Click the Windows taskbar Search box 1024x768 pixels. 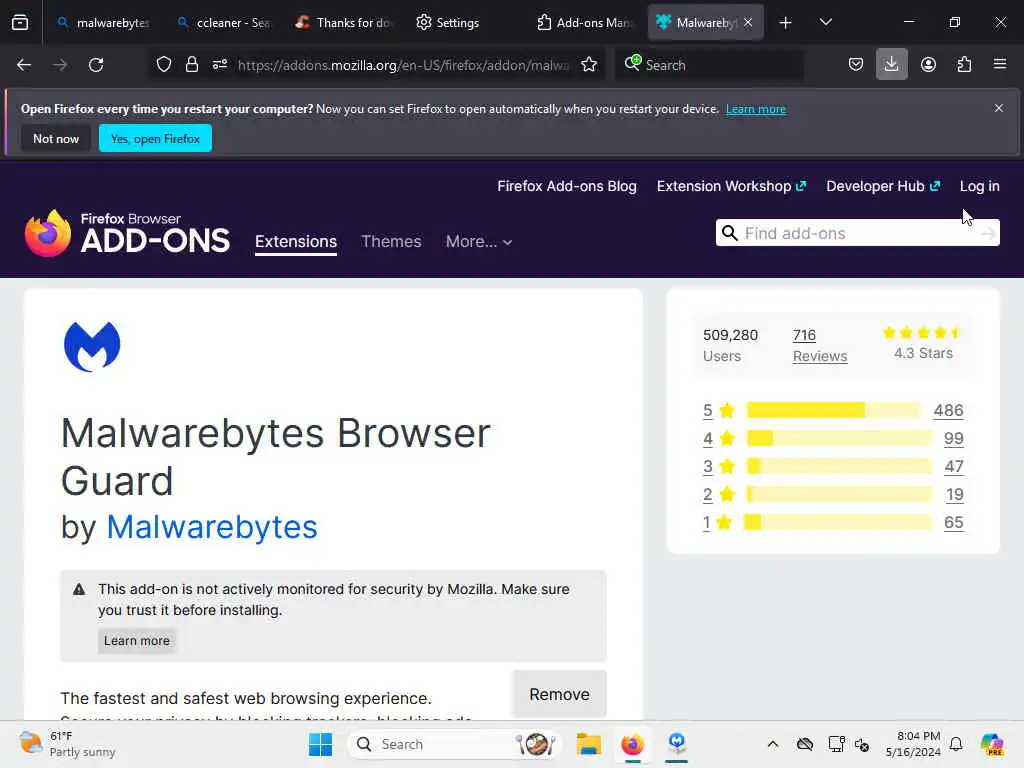(x=455, y=744)
